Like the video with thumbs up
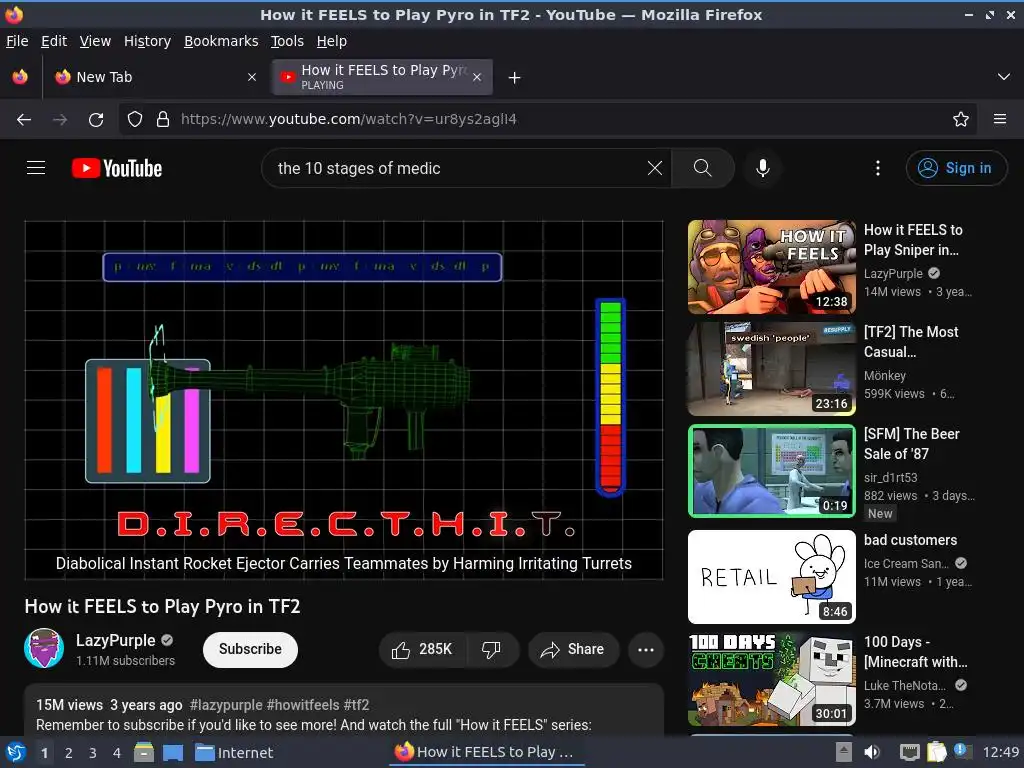This screenshot has width=1024, height=768. (422, 649)
